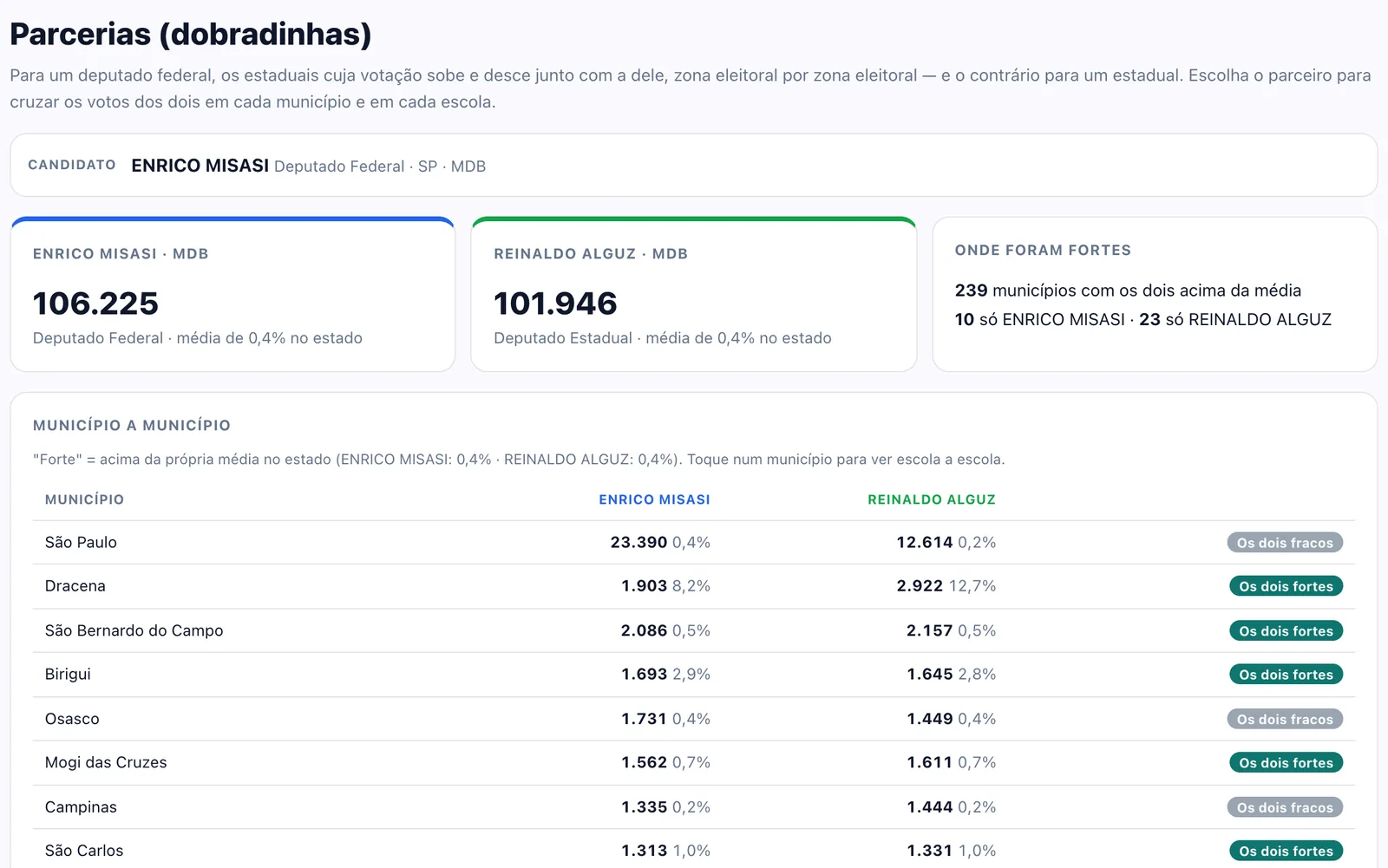Click '239 municípios com os dois acima da média'
Image resolution: width=1388 pixels, height=868 pixels.
[1128, 290]
